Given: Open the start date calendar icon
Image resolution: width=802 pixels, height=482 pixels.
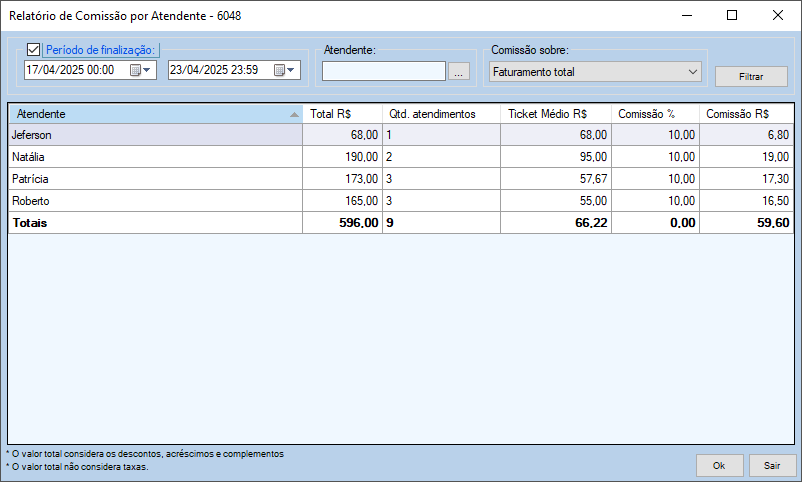Looking at the screenshot, I should coord(135,70).
